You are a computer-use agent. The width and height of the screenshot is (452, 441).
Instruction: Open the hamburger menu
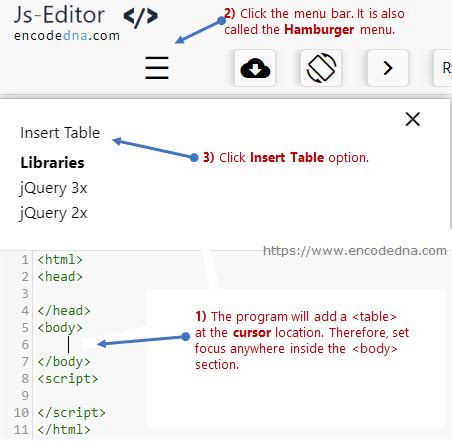(157, 68)
